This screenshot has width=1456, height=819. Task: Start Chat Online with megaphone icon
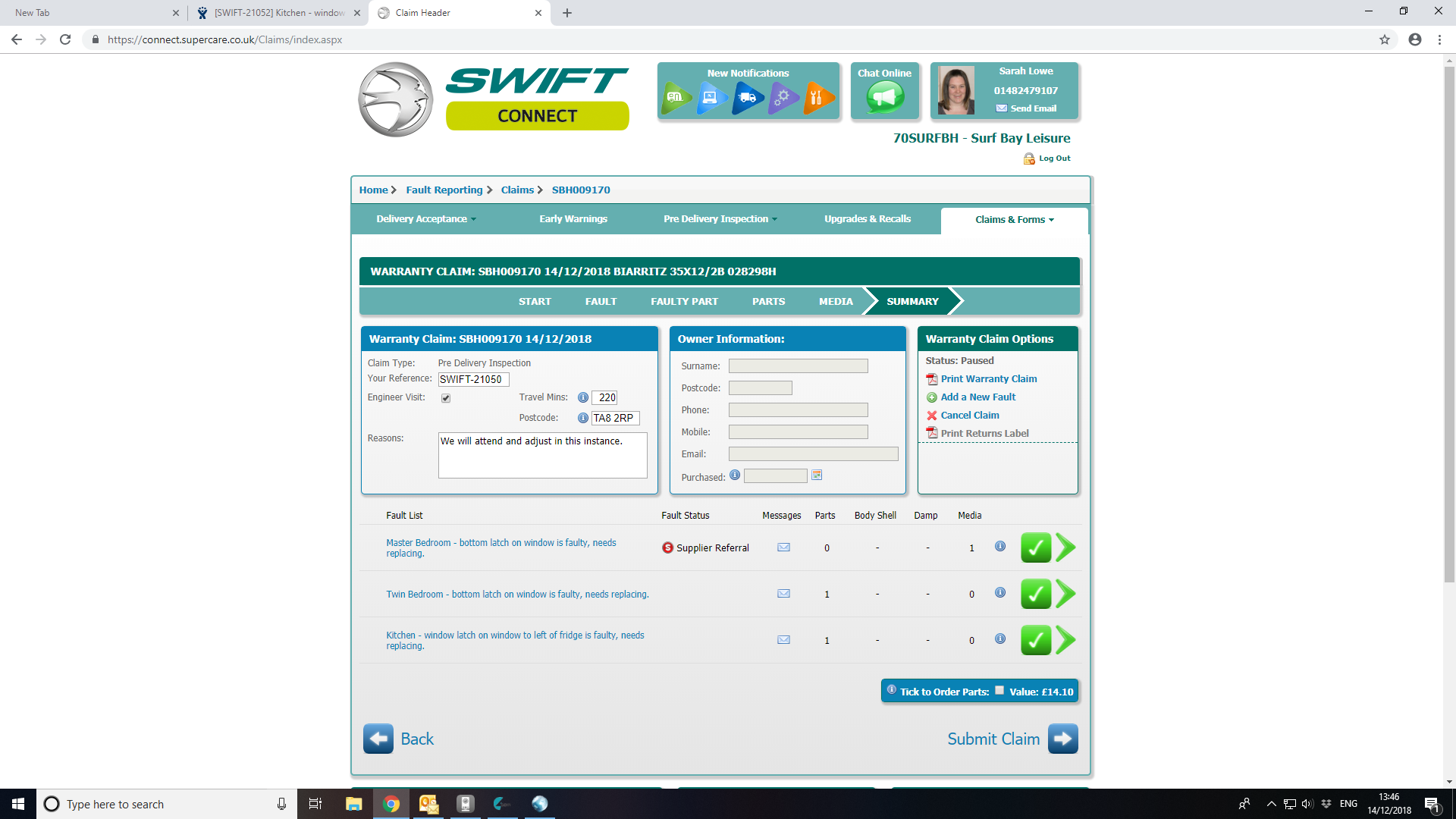pyautogui.click(x=884, y=97)
